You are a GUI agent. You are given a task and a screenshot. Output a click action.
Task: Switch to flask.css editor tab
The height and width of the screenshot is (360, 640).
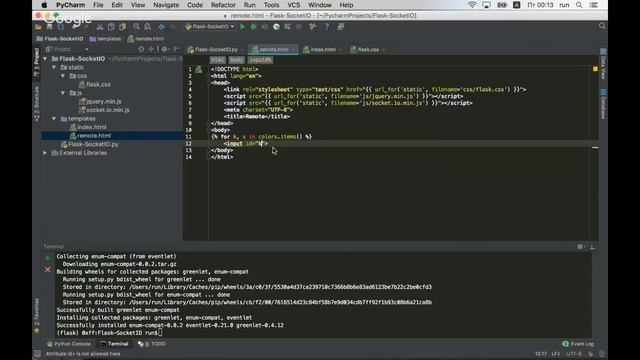coord(367,49)
